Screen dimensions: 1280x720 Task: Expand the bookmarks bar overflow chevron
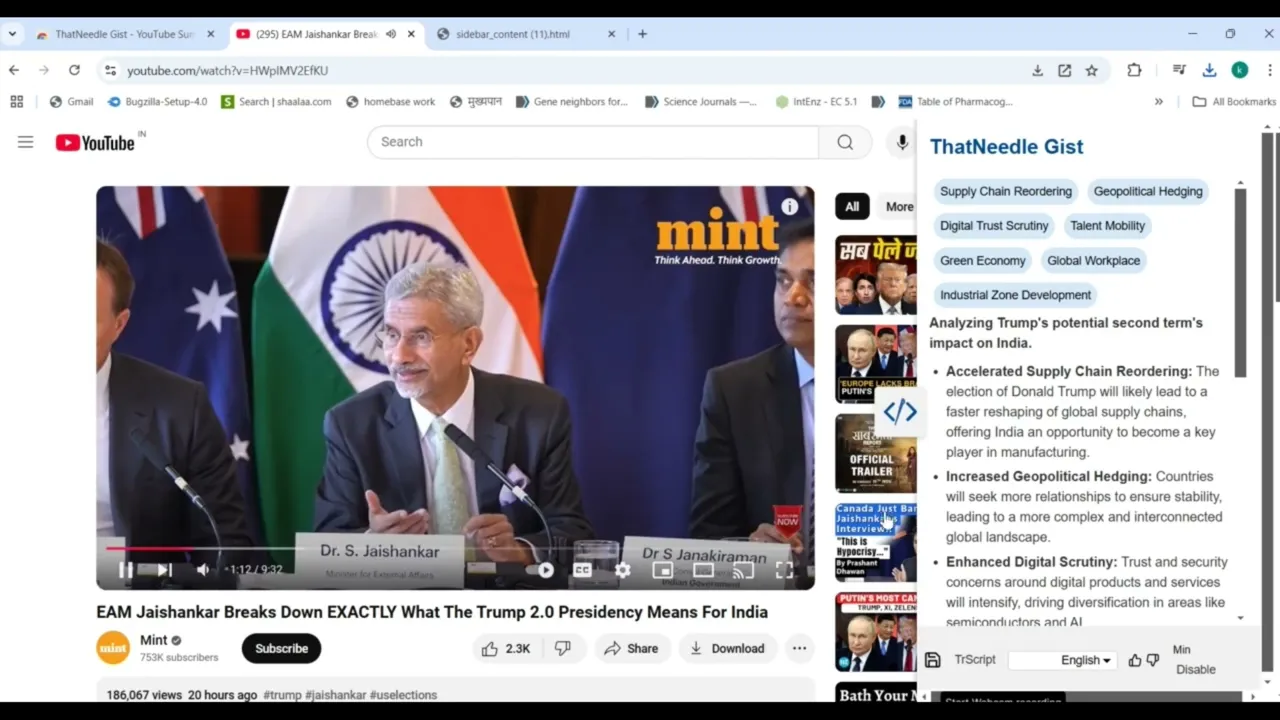[x=1159, y=101]
